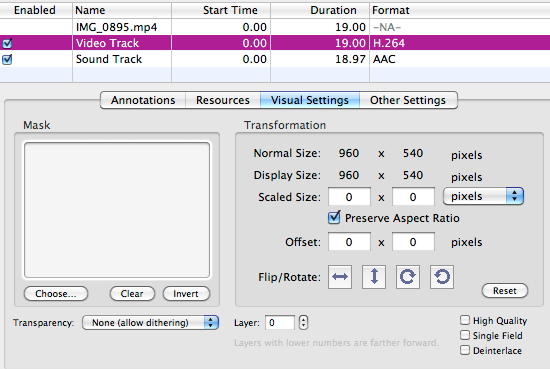Screen dimensions: 550x369
Task: Disable the Sound Track checkbox
Action: point(7,59)
